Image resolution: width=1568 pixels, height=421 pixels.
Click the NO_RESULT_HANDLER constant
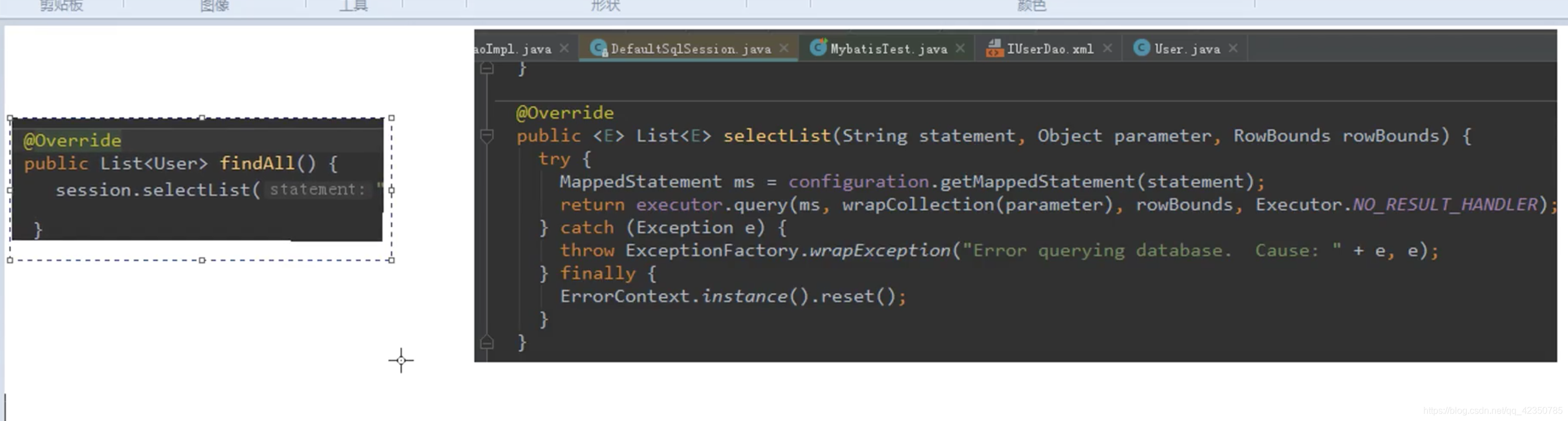1446,205
